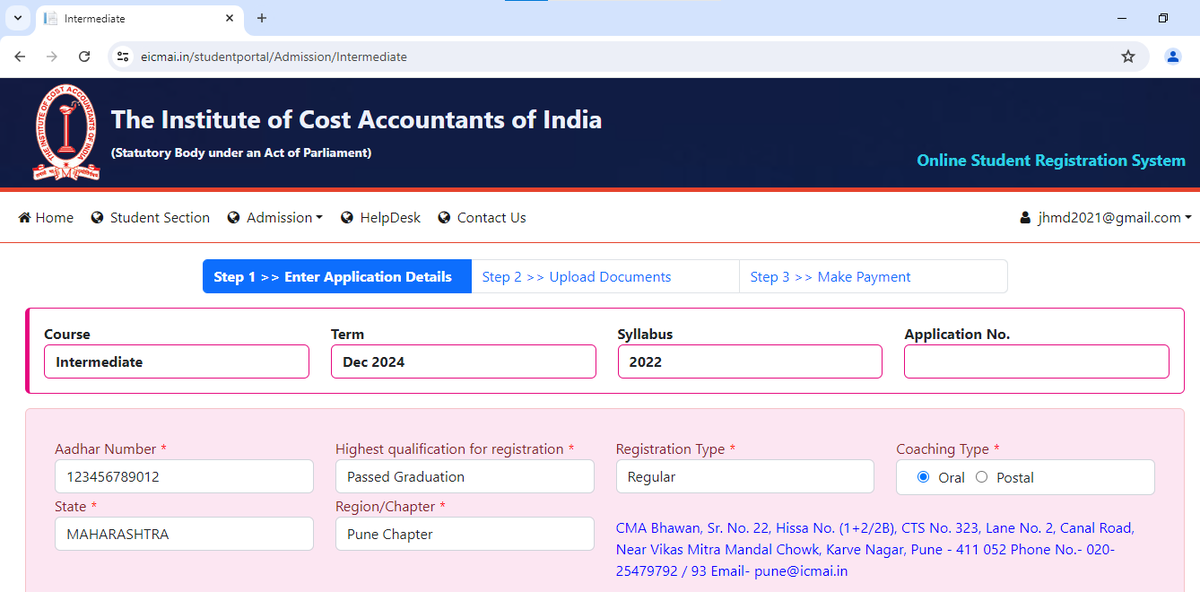1200x592 pixels.
Task: Bookmark this page with star icon
Action: coord(1128,57)
